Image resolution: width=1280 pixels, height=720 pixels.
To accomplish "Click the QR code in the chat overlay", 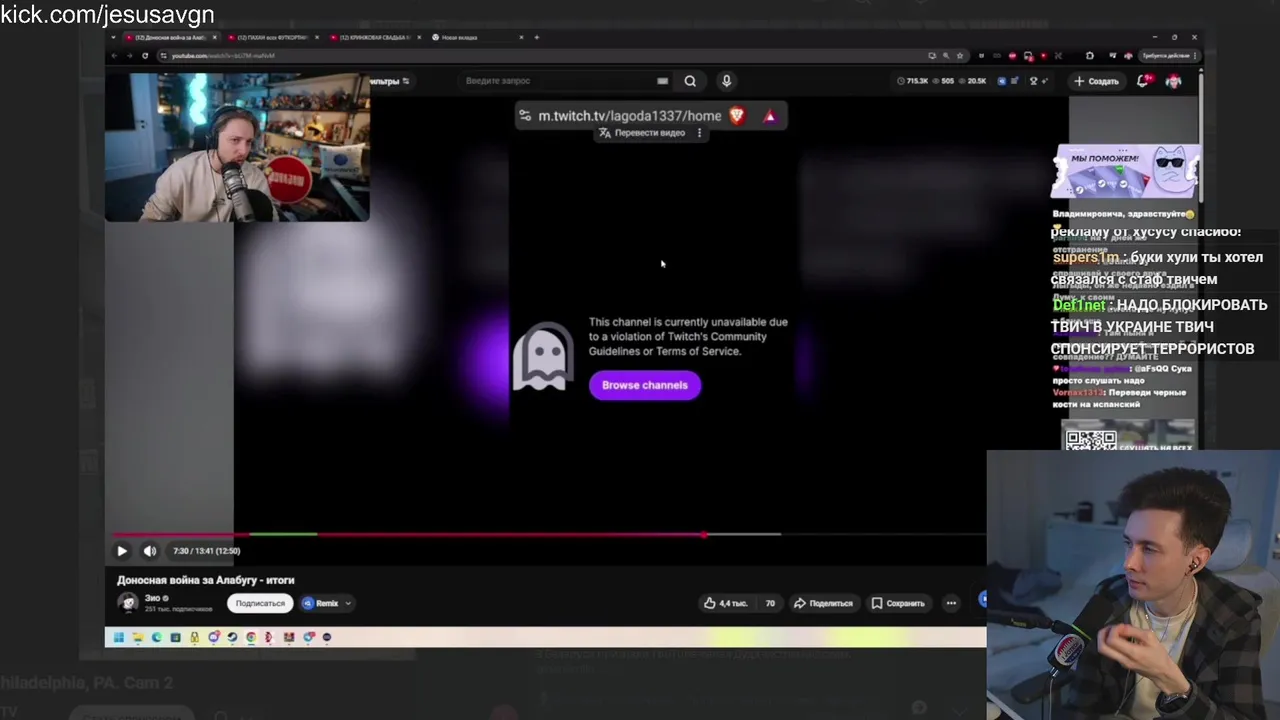I will point(1090,438).
